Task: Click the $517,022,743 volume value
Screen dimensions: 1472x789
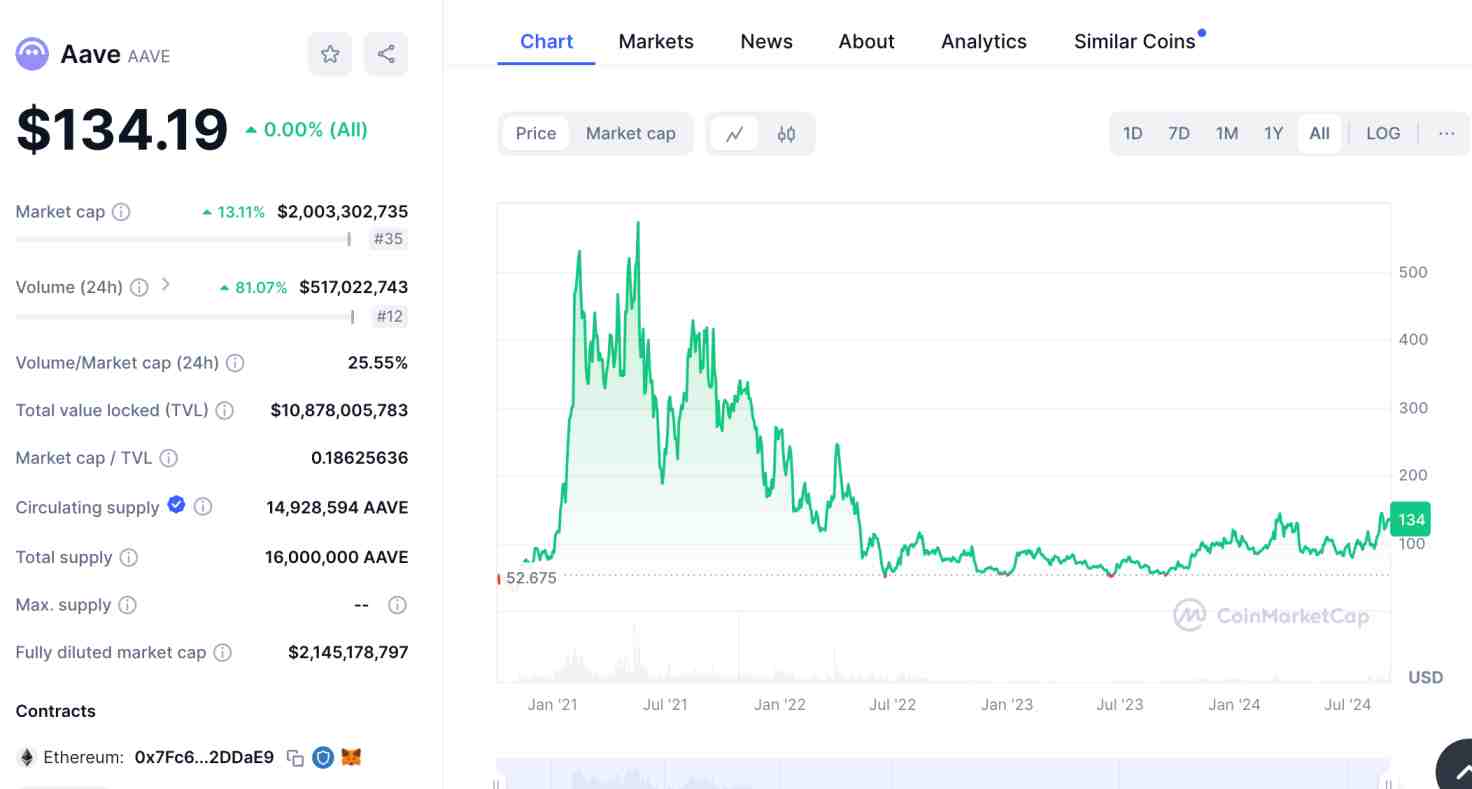Action: tap(353, 287)
